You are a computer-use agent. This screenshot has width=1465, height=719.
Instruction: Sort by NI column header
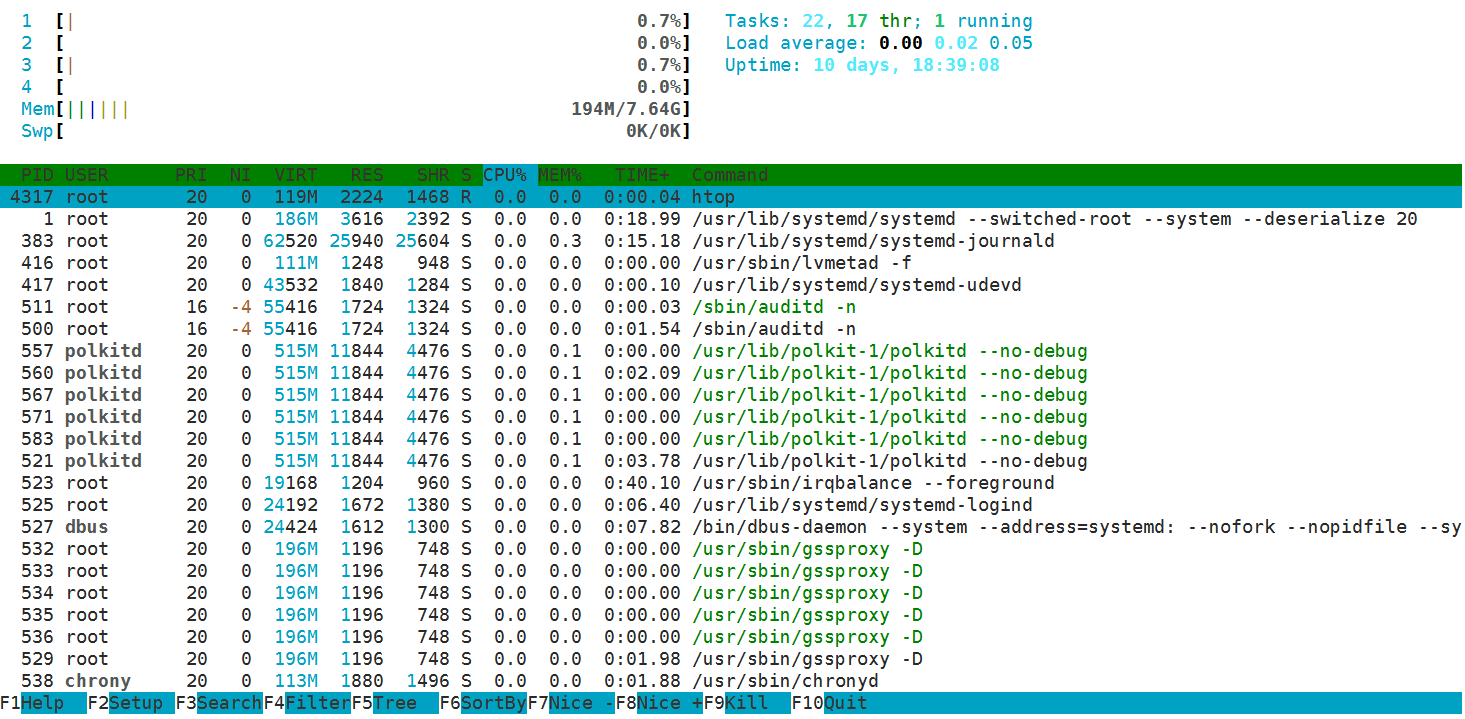(x=240, y=175)
